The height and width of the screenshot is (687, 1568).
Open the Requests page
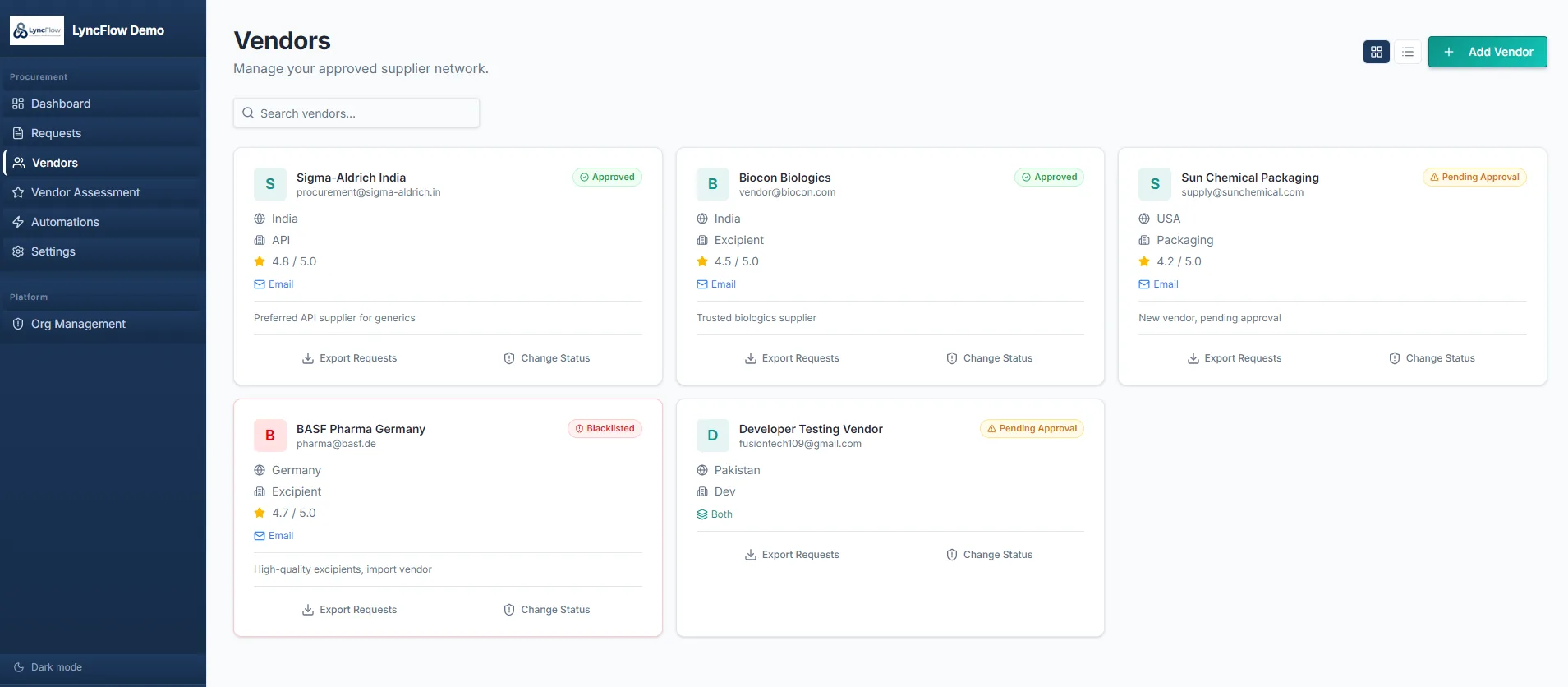click(x=103, y=133)
